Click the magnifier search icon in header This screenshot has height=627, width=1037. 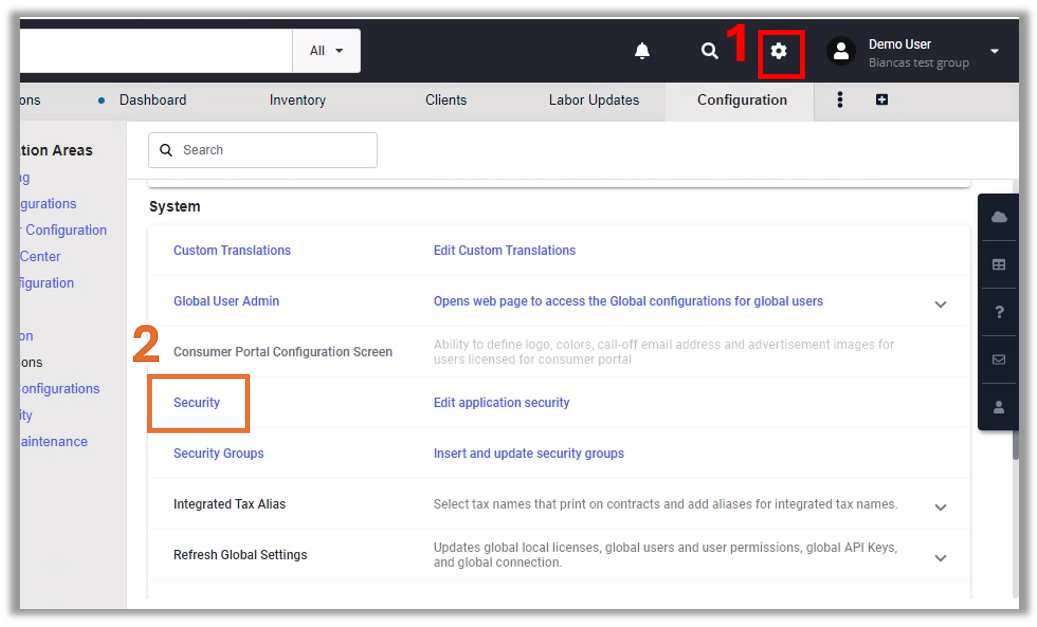click(x=709, y=51)
